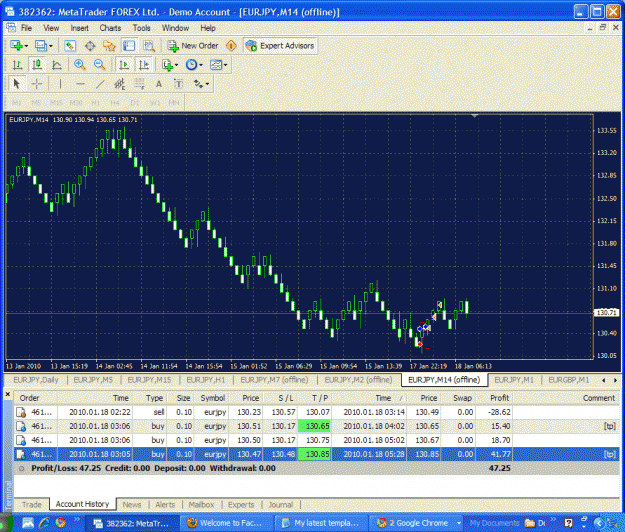Switch to the Journal terminal tab
The height and width of the screenshot is (532, 625).
coord(281,504)
